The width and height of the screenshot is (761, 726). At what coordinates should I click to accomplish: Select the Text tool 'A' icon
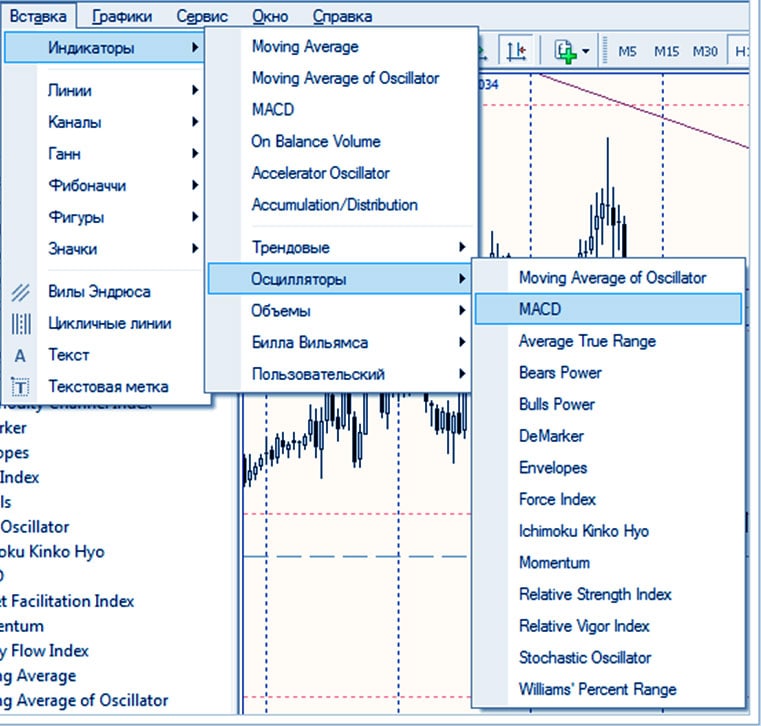click(x=21, y=355)
